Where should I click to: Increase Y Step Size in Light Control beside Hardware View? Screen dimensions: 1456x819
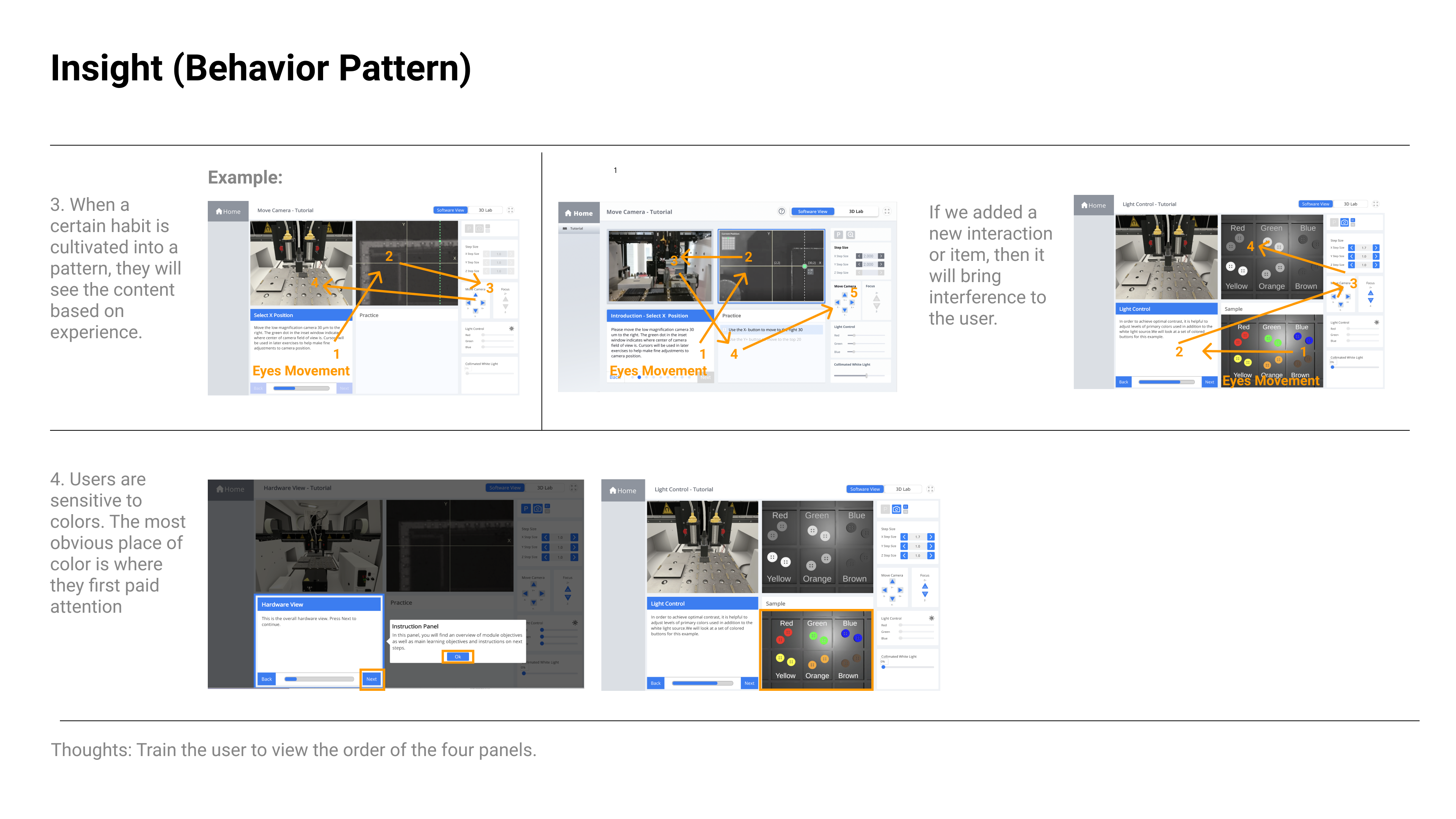930,546
